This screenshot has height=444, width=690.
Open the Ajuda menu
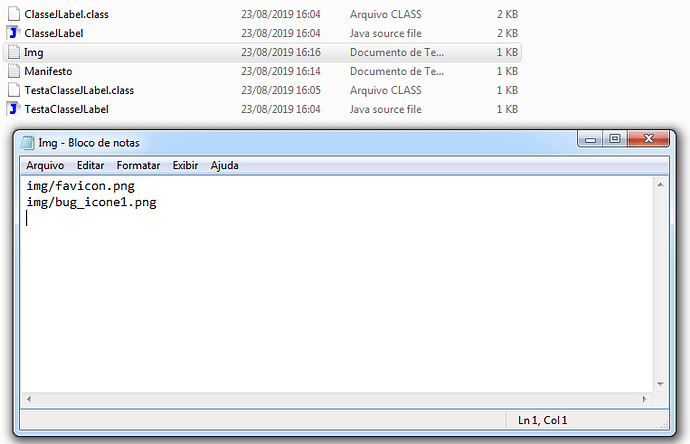[x=224, y=165]
